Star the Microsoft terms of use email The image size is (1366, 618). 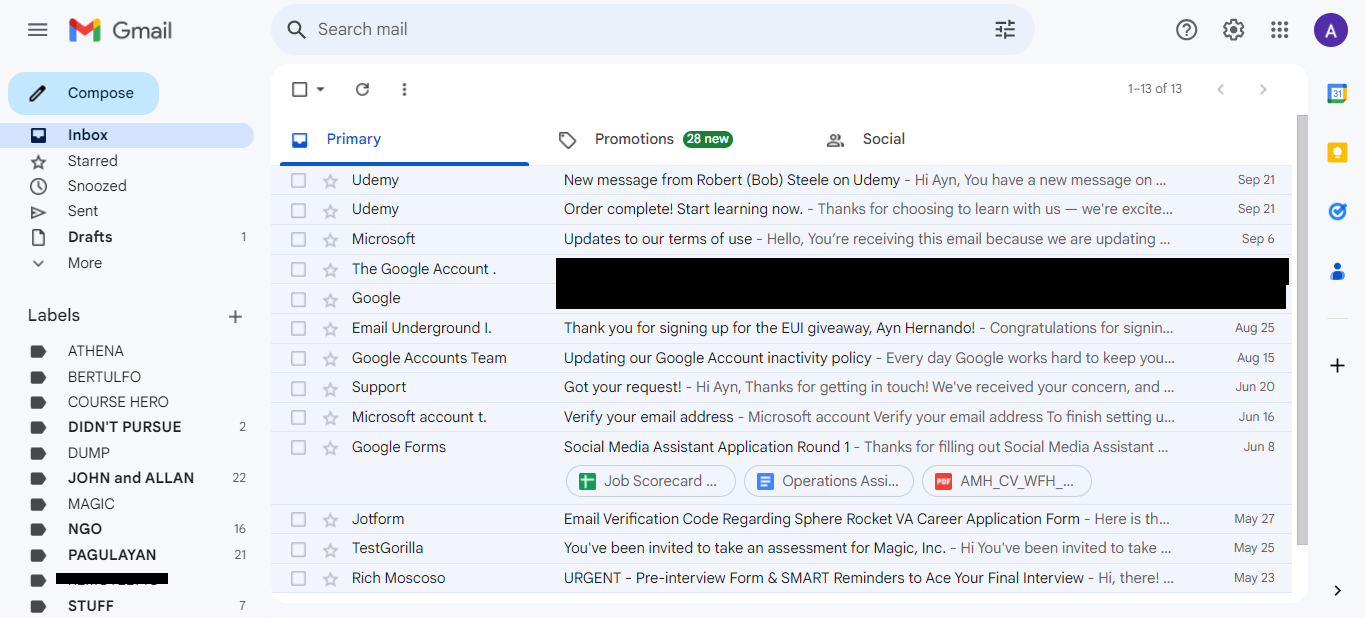330,240
